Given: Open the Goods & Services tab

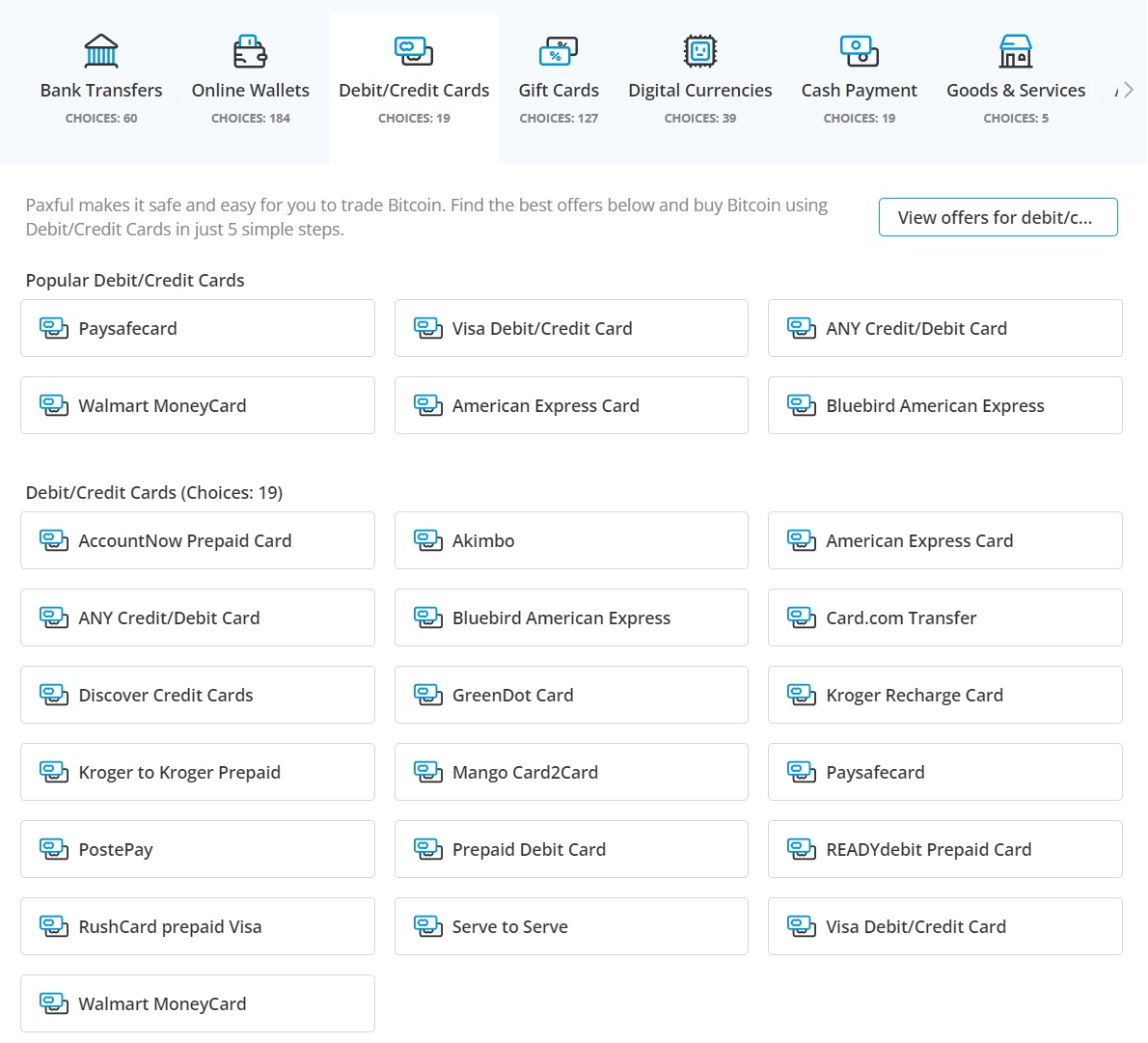Looking at the screenshot, I should (1016, 90).
